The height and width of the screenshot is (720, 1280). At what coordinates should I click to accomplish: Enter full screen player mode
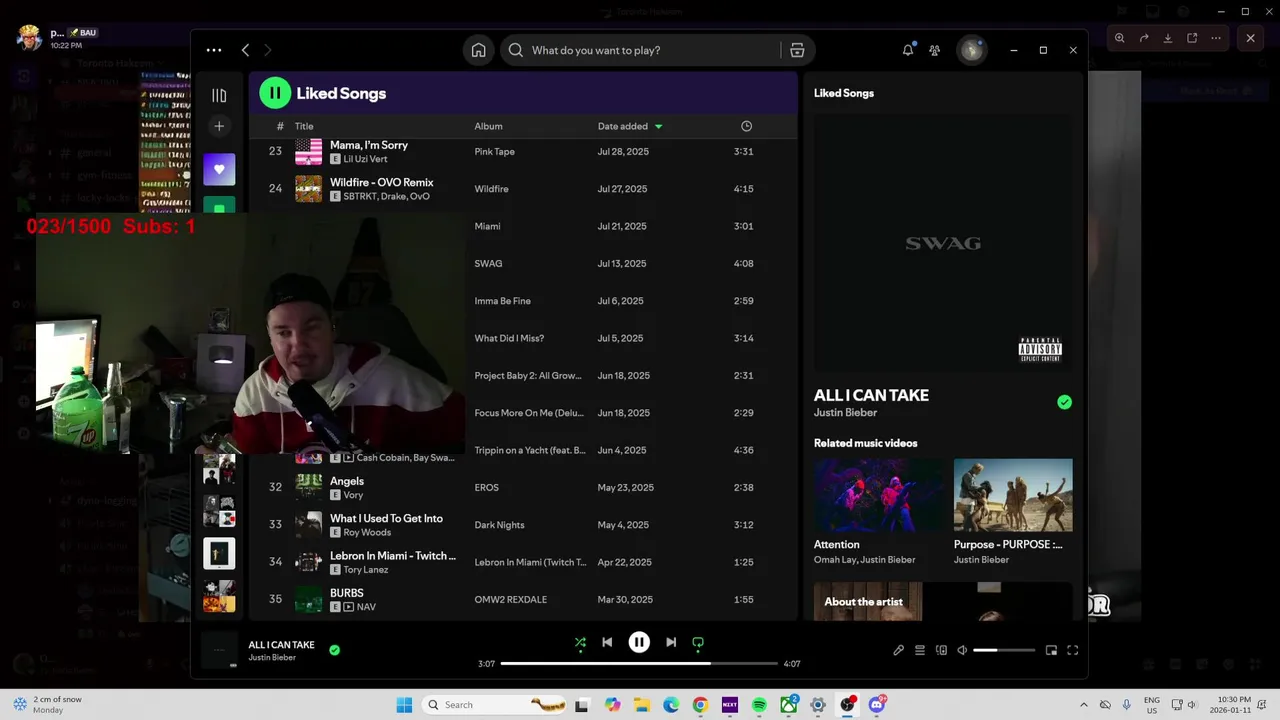[1072, 650]
